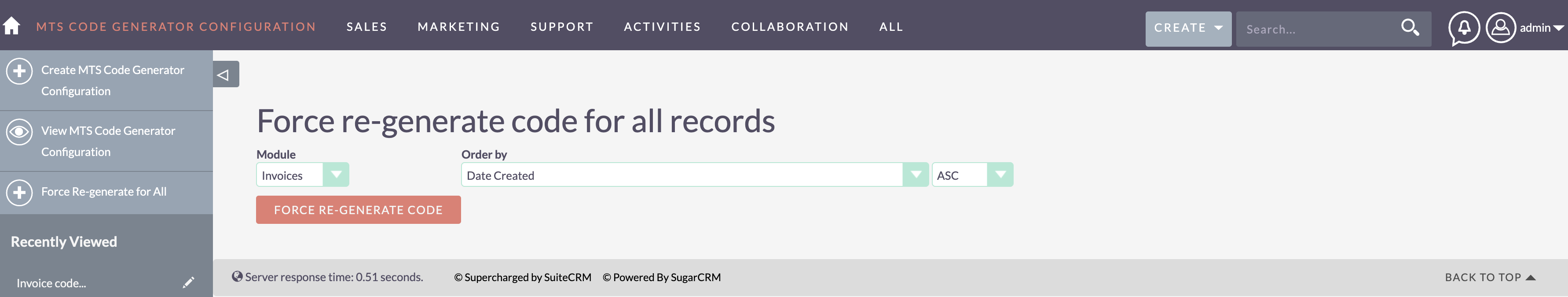Click the home icon in top bar
Screen dimensions: 1568x297
[11, 26]
